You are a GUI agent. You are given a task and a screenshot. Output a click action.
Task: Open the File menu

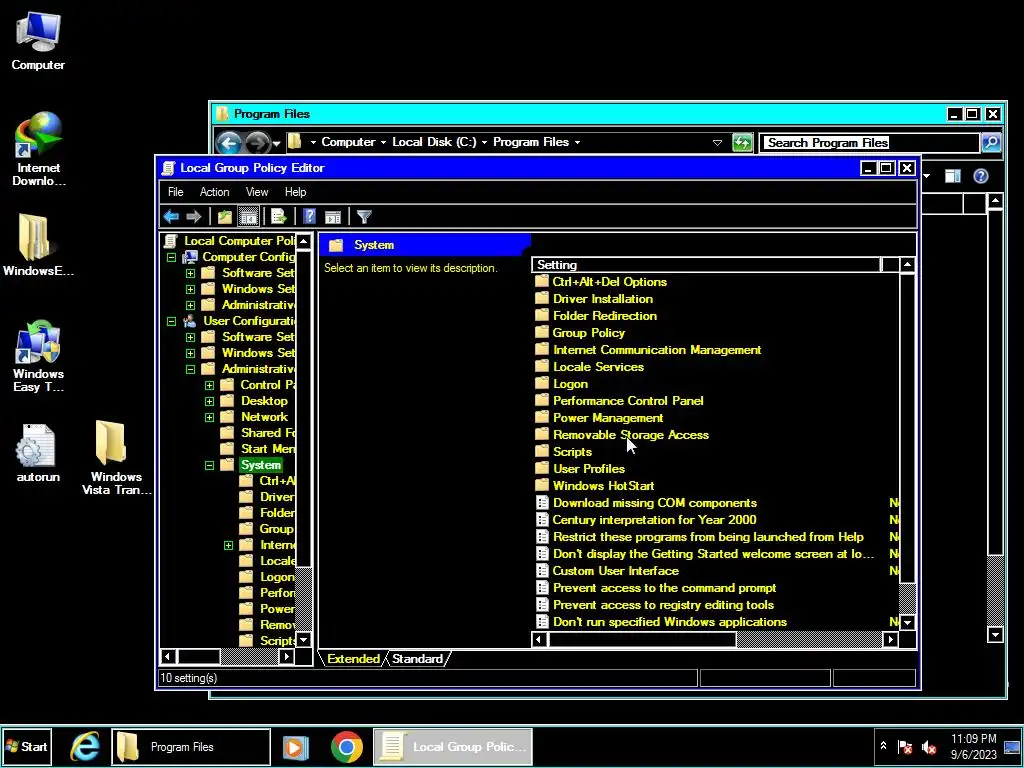176,192
